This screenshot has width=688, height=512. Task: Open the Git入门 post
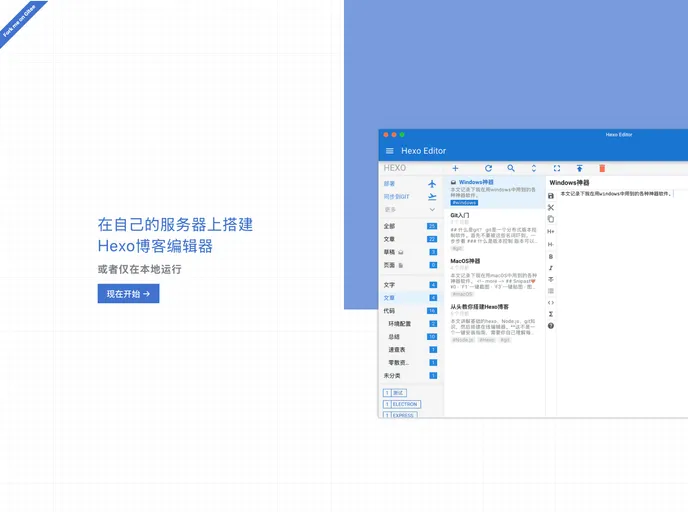[x=494, y=232]
